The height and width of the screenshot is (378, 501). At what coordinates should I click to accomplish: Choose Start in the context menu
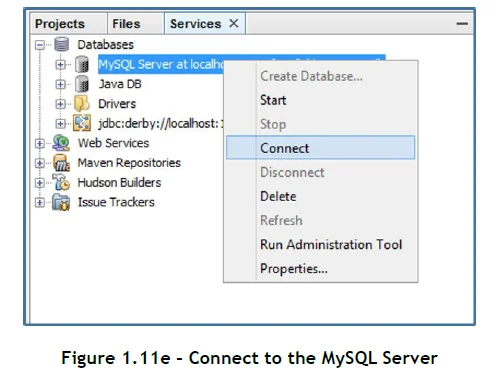tap(321, 100)
